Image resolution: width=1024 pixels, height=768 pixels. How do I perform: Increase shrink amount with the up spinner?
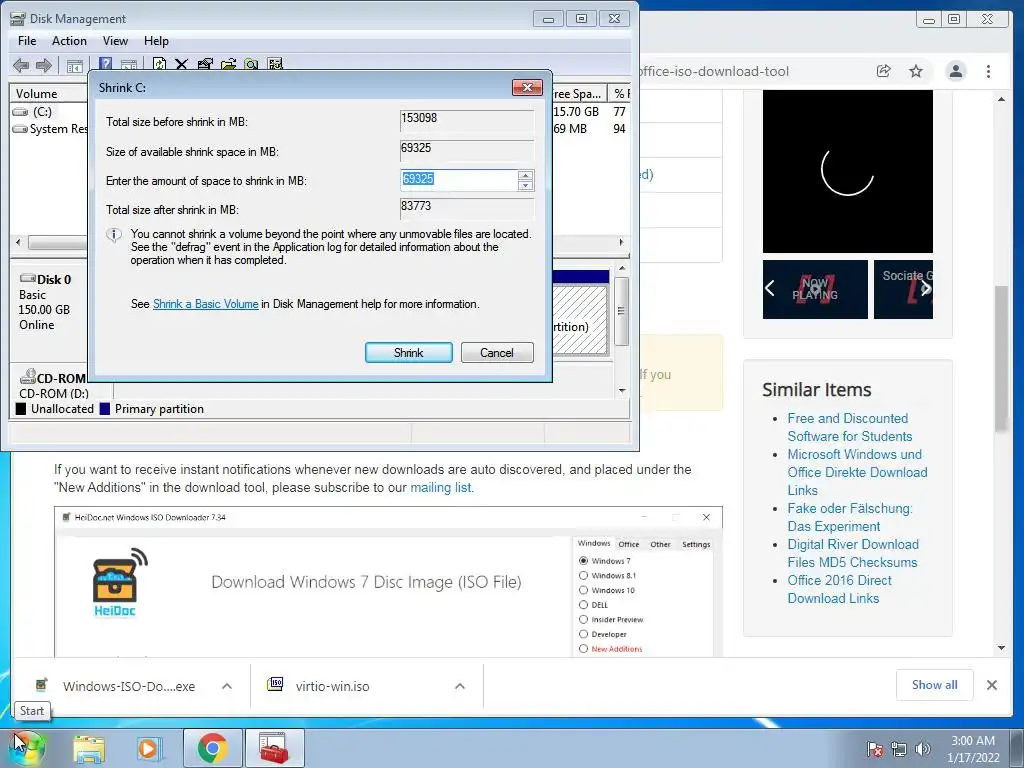pos(525,175)
